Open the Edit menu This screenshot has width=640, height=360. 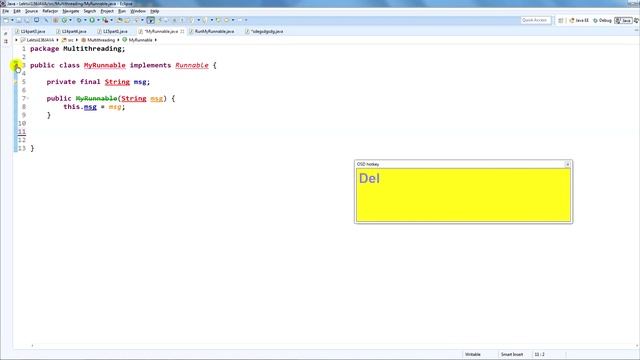point(17,11)
